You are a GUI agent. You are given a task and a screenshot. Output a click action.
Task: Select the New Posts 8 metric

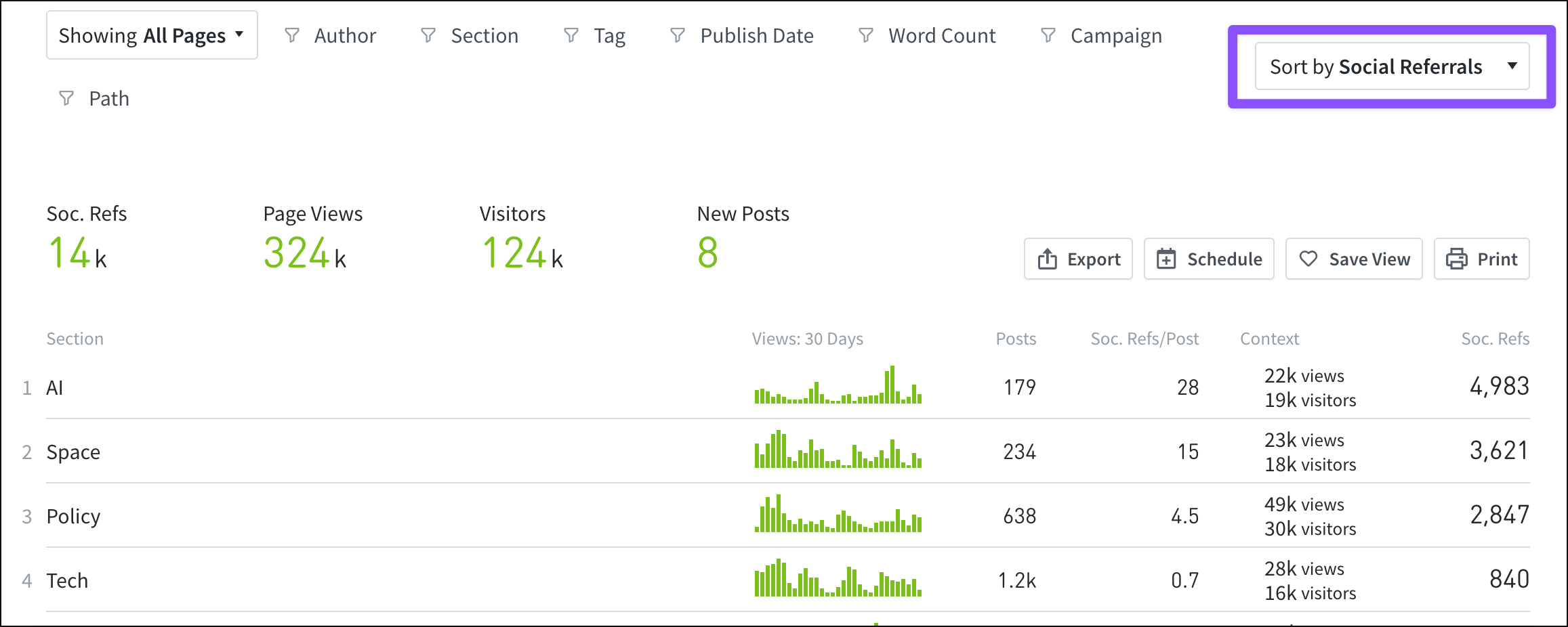pos(743,238)
